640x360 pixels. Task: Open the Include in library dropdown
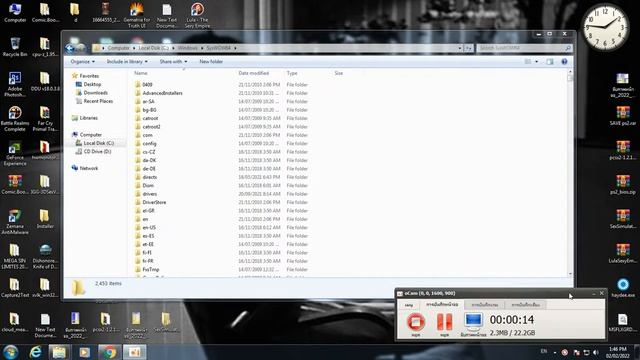[x=127, y=62]
